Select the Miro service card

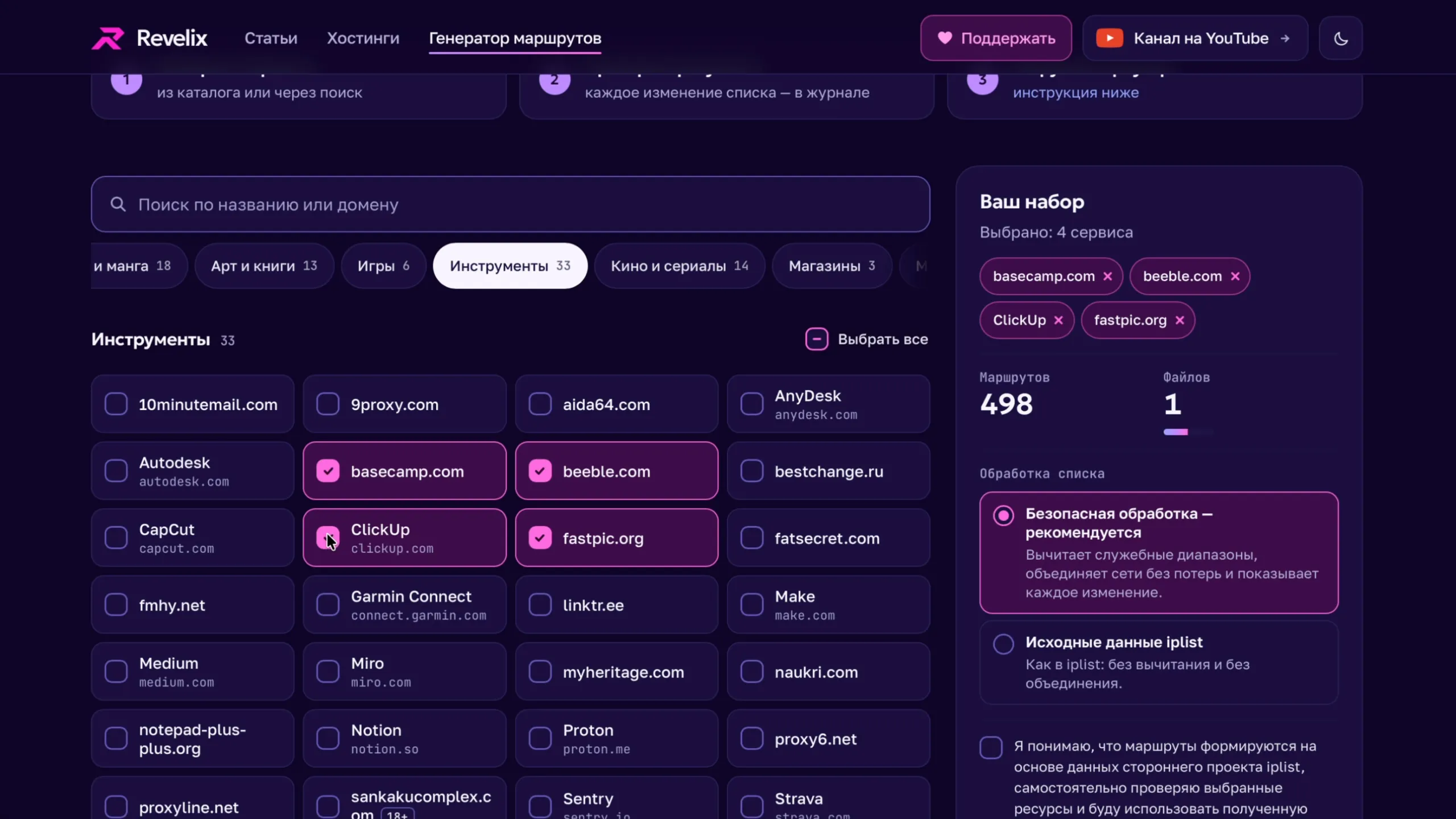tap(404, 672)
